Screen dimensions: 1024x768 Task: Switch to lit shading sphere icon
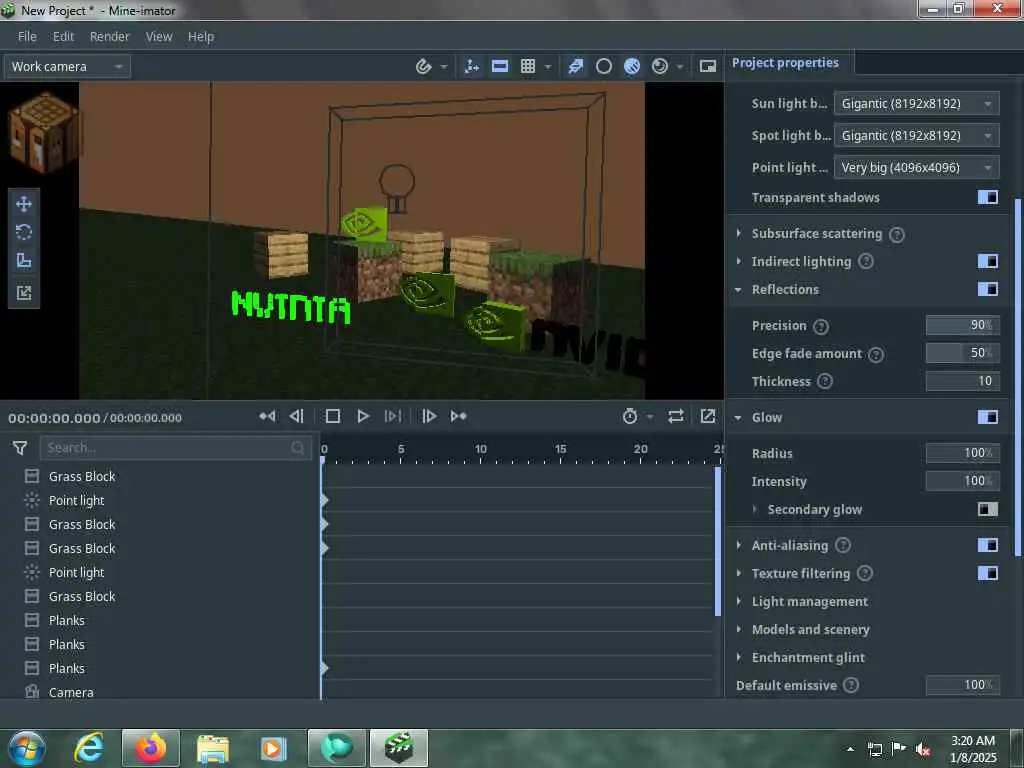632,66
